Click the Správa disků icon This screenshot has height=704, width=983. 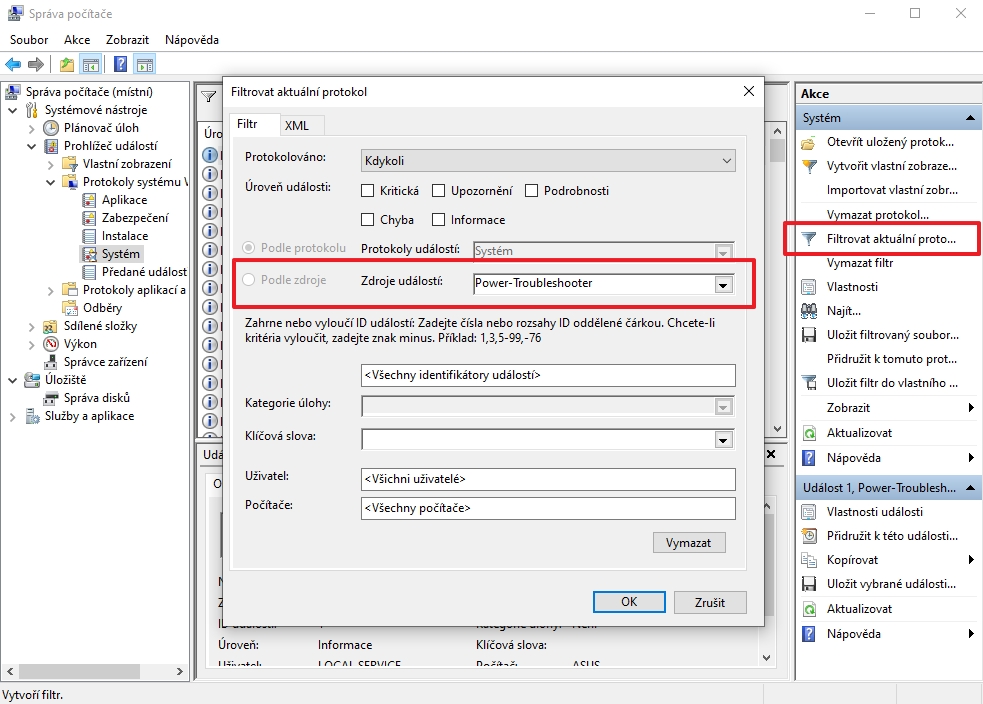click(51, 398)
